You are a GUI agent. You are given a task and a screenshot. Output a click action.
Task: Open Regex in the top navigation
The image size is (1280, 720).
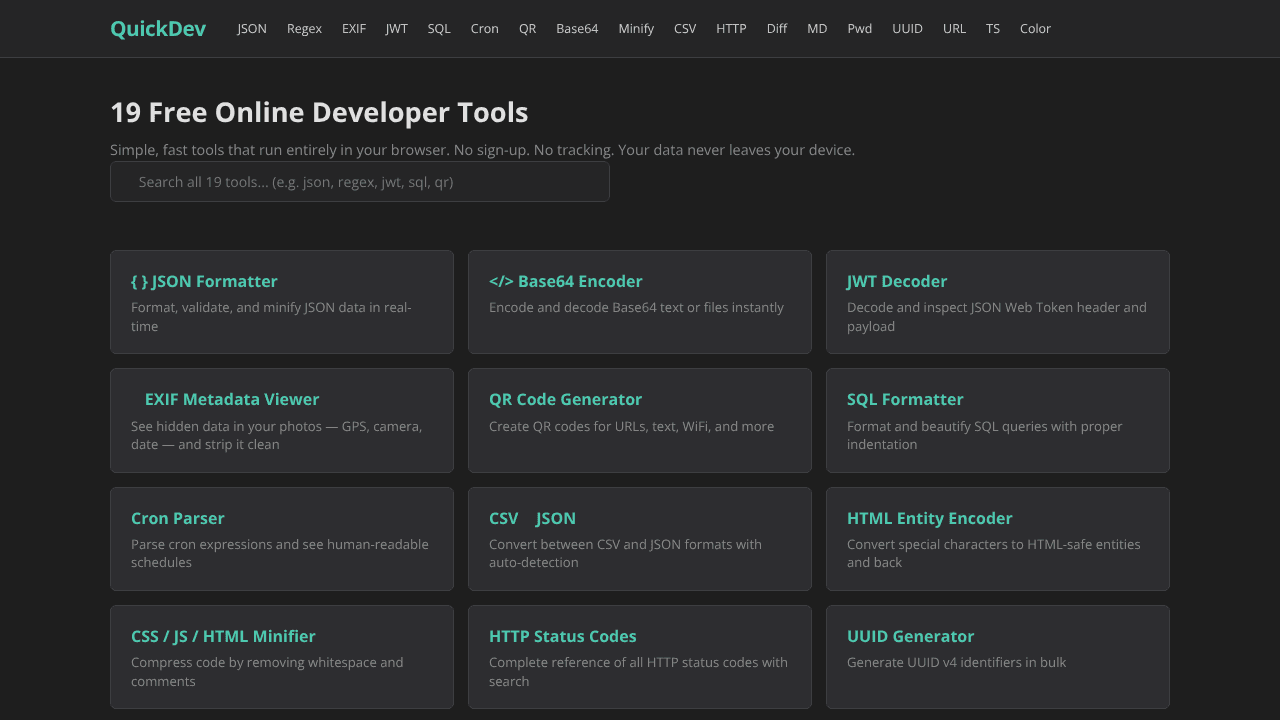[304, 29]
